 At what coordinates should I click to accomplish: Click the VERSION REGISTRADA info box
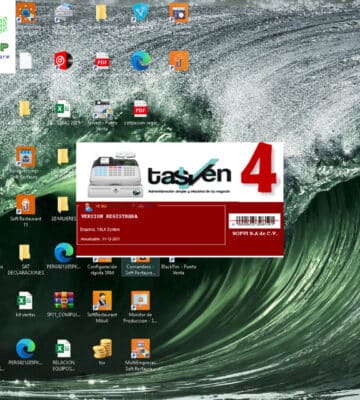tap(151, 225)
